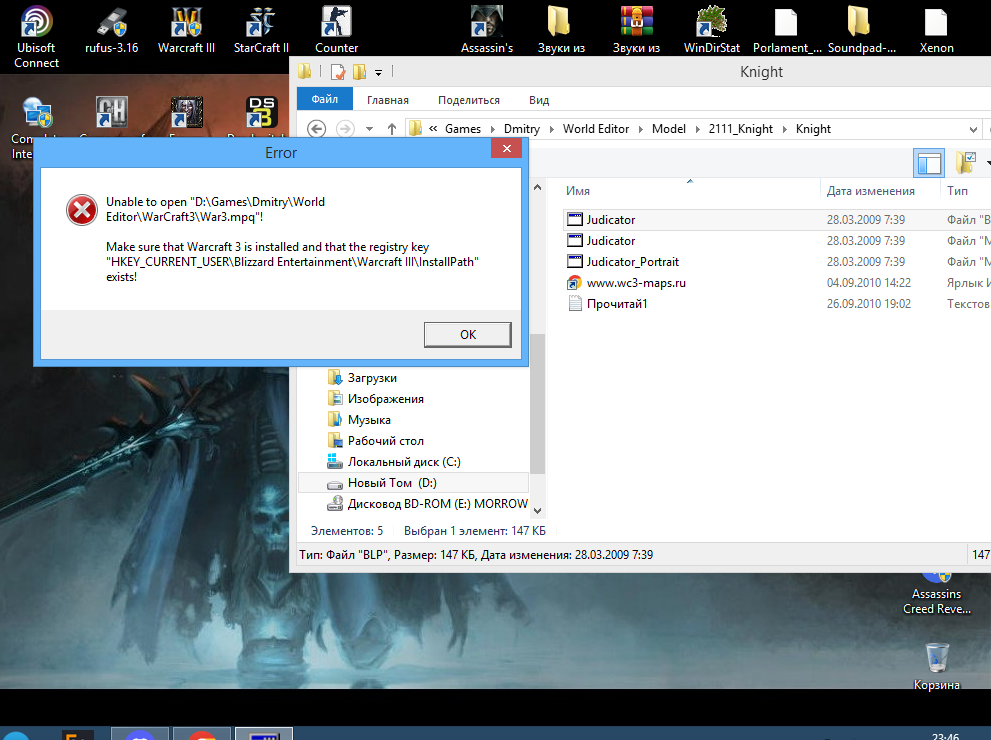
Task: Expand the arrow after 2111_Knight in address bar
Action: [x=785, y=129]
